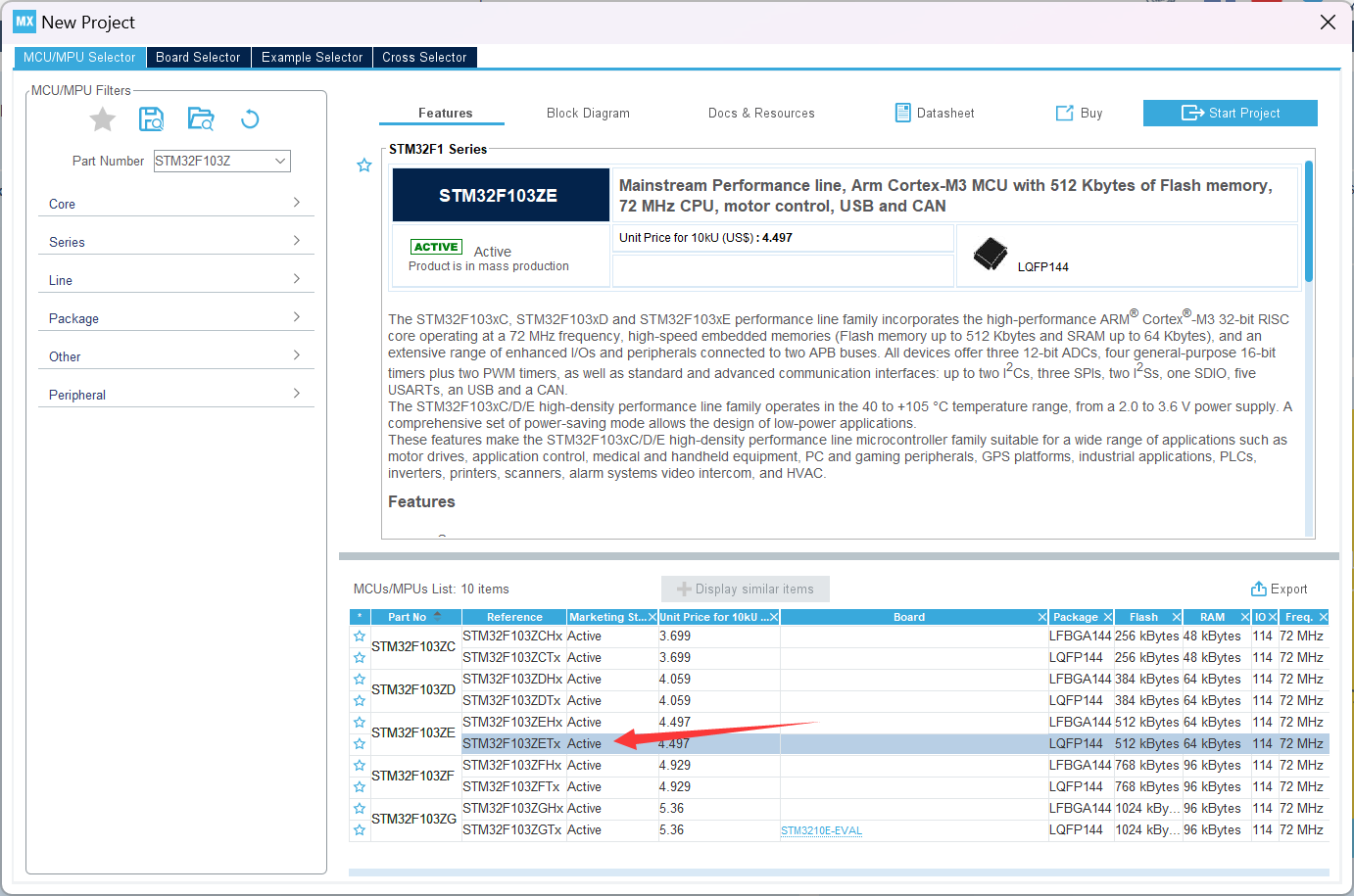1354x896 pixels.
Task: Click the Display similar items button
Action: coord(746,589)
